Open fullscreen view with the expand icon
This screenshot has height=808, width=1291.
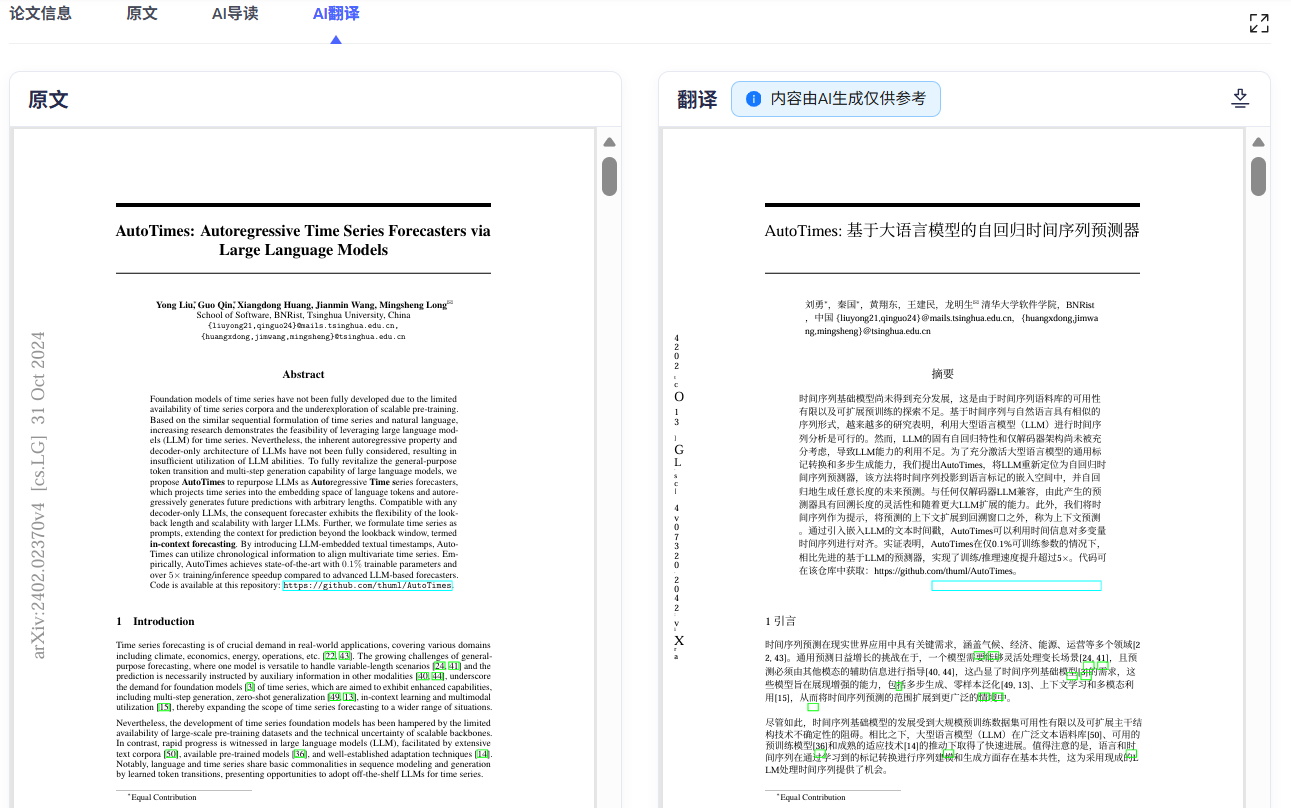click(1259, 23)
